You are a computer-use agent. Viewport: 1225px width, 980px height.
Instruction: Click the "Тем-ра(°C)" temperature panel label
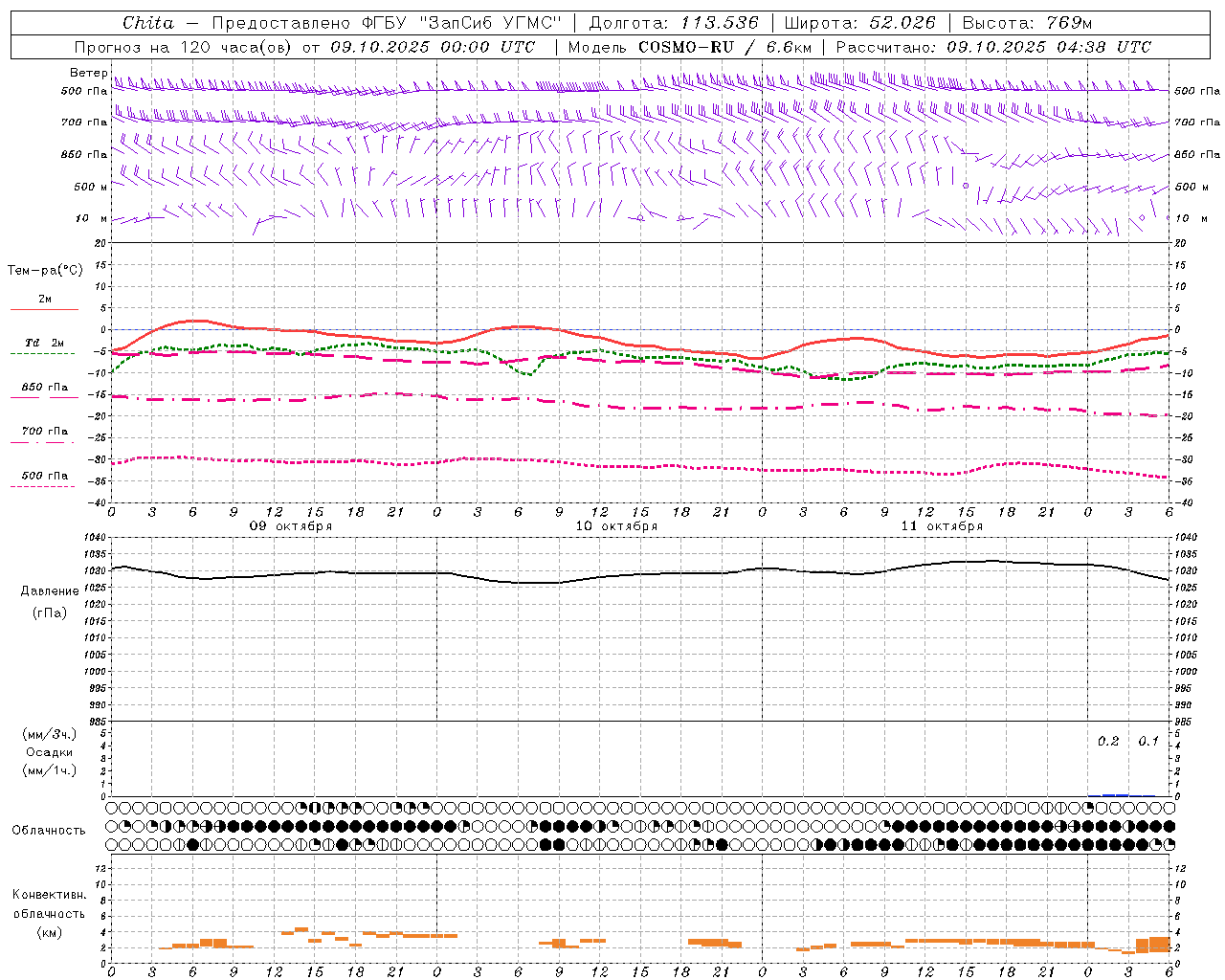45,271
